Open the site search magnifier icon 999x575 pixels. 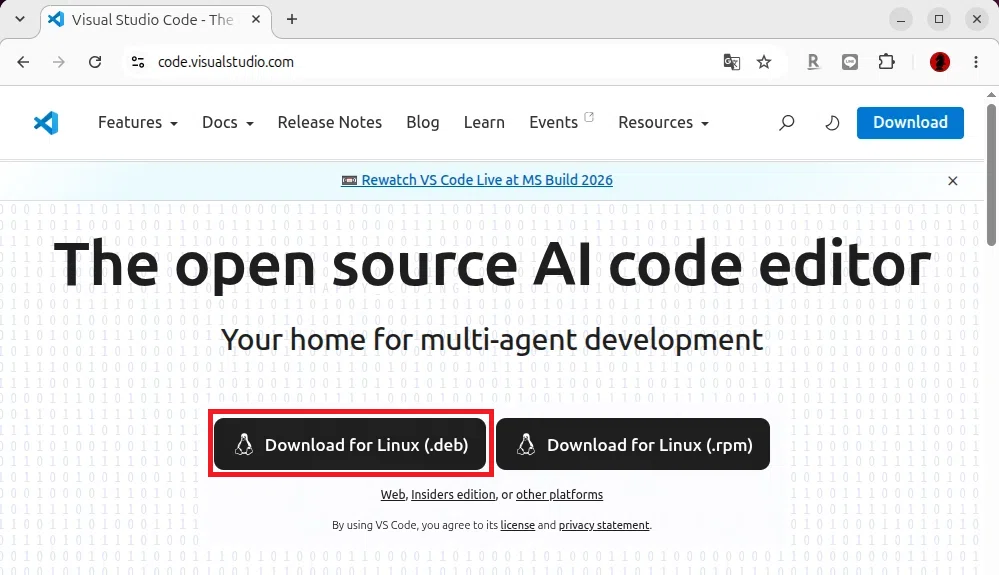(x=786, y=122)
